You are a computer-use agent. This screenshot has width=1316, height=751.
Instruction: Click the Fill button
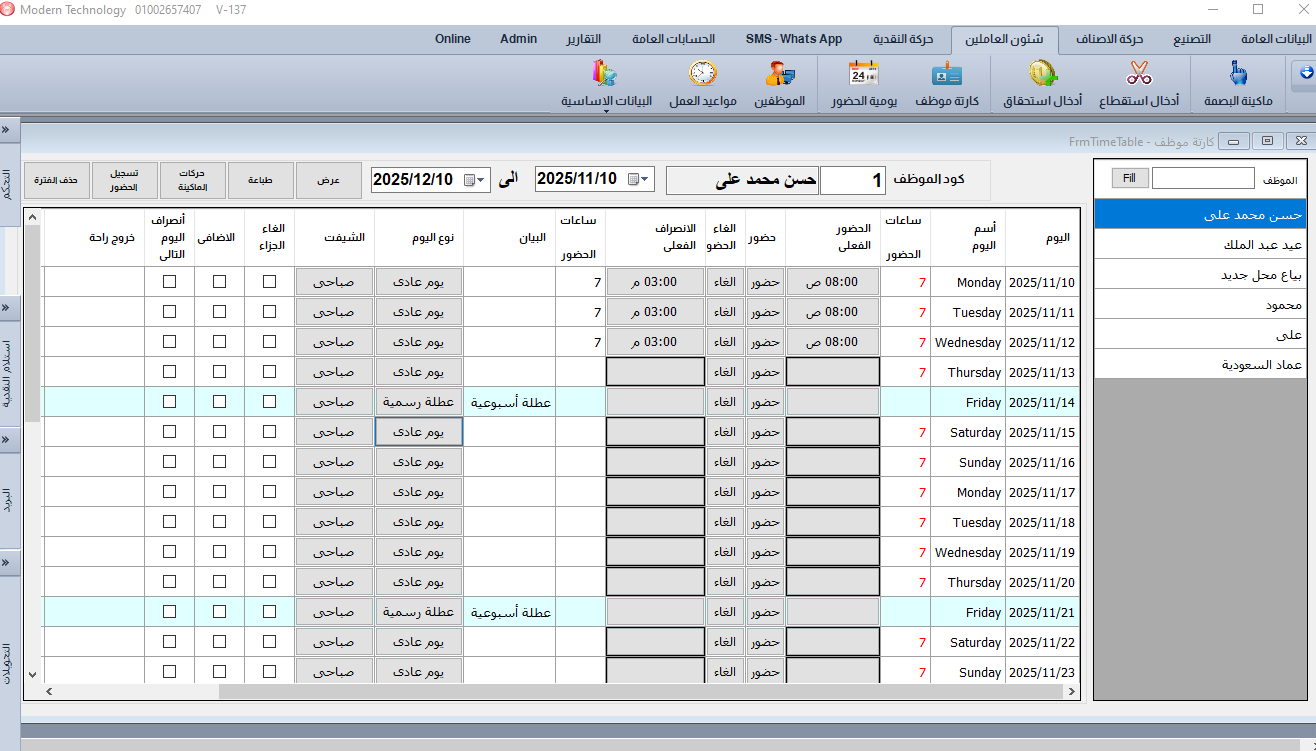tap(1129, 178)
